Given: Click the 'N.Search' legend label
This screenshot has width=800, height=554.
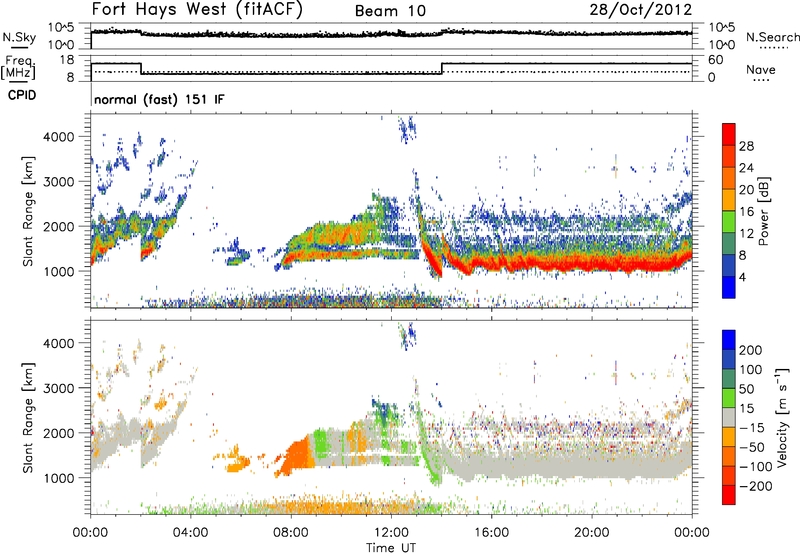Looking at the screenshot, I should click(772, 37).
